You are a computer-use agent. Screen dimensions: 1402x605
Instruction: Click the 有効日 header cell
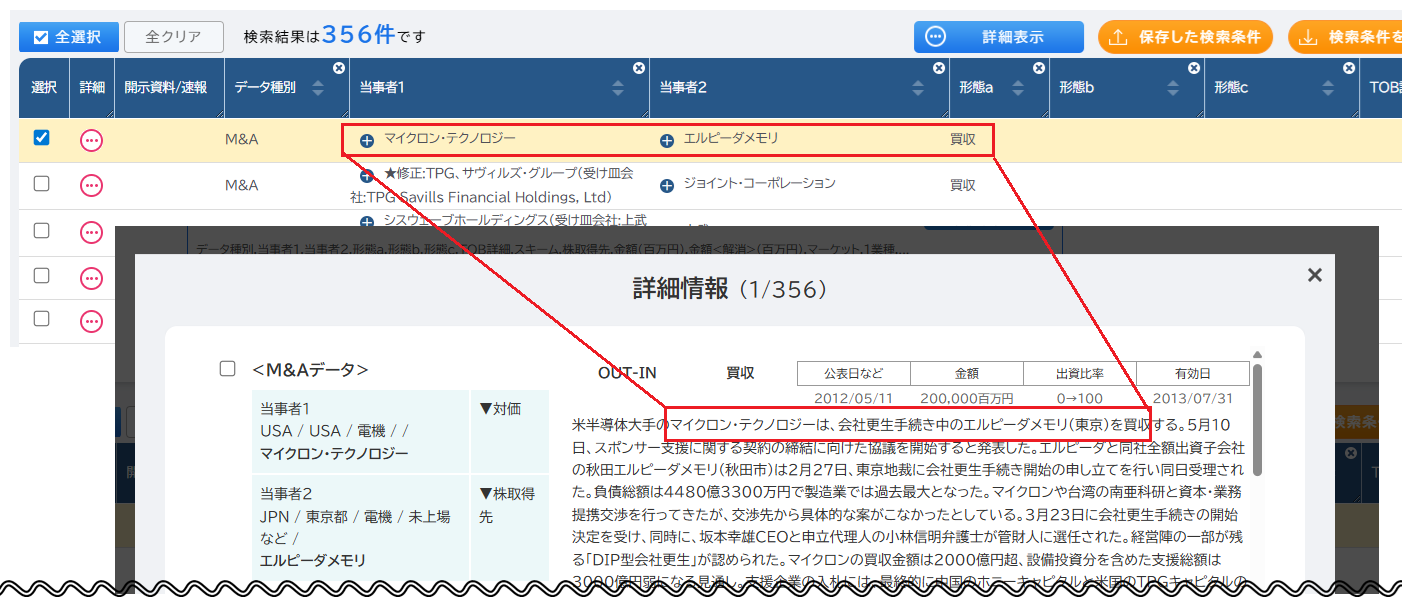[x=1193, y=374]
